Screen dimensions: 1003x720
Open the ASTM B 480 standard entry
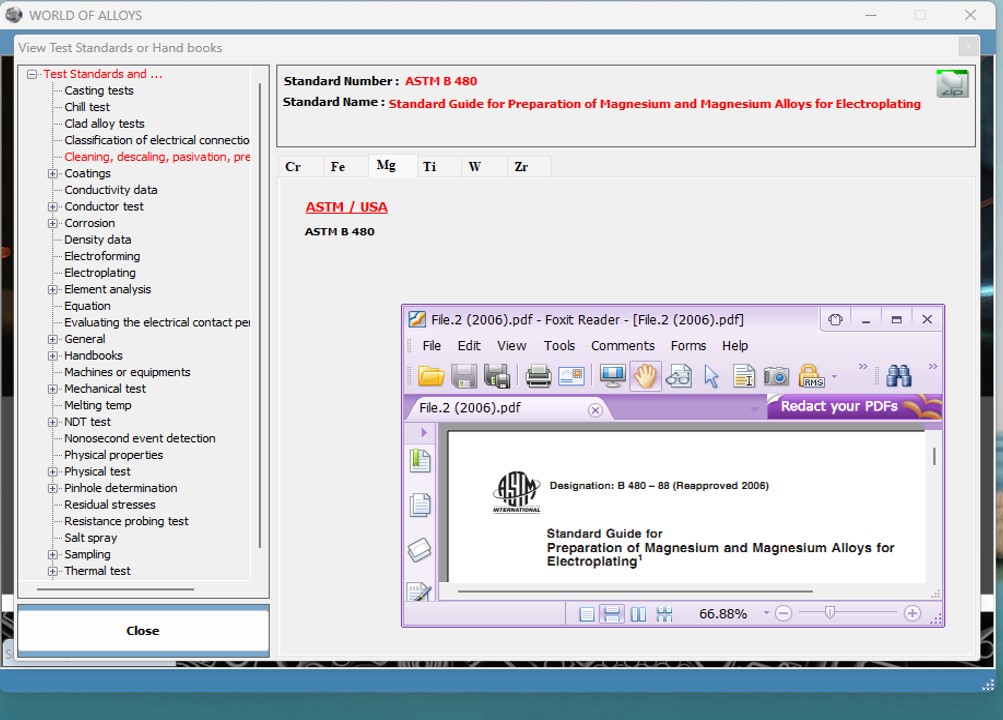(x=340, y=232)
